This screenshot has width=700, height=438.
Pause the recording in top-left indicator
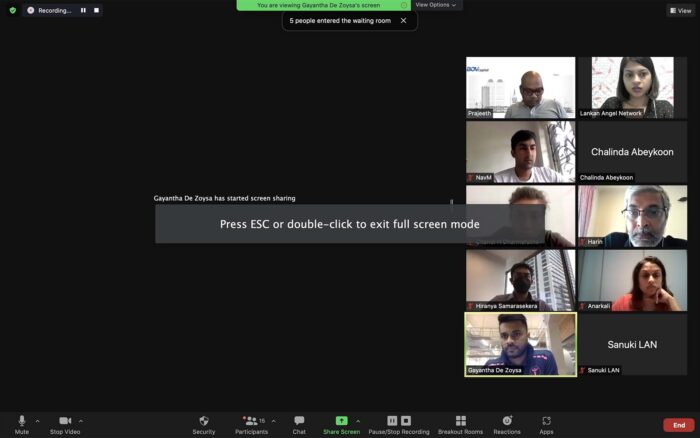click(x=83, y=10)
